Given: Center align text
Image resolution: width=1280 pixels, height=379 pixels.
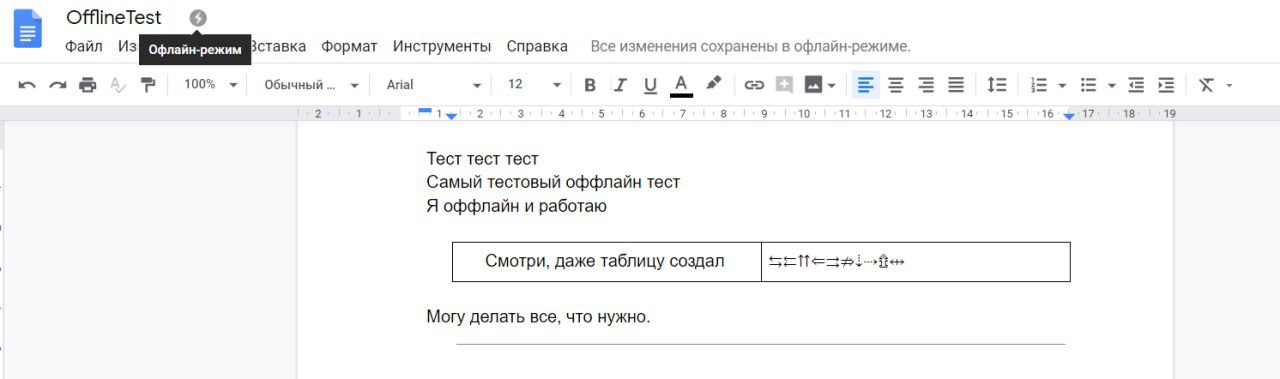Looking at the screenshot, I should [896, 85].
